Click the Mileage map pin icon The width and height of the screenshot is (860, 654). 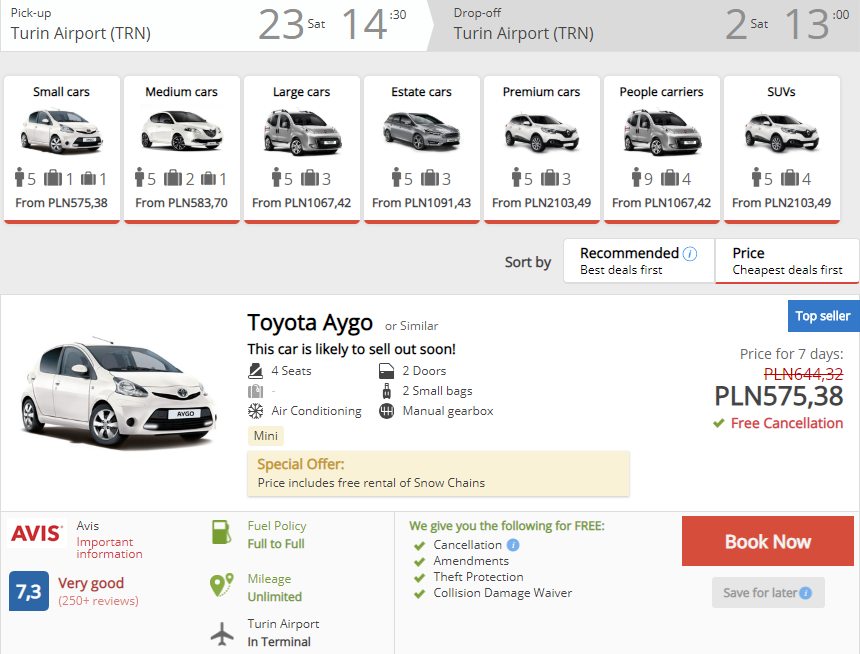click(x=222, y=586)
